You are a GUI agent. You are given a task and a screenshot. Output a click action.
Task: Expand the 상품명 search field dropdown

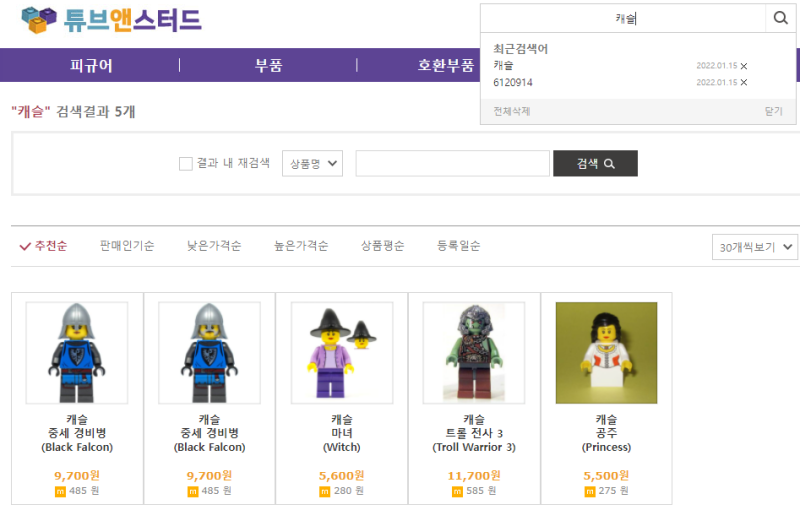(312, 164)
